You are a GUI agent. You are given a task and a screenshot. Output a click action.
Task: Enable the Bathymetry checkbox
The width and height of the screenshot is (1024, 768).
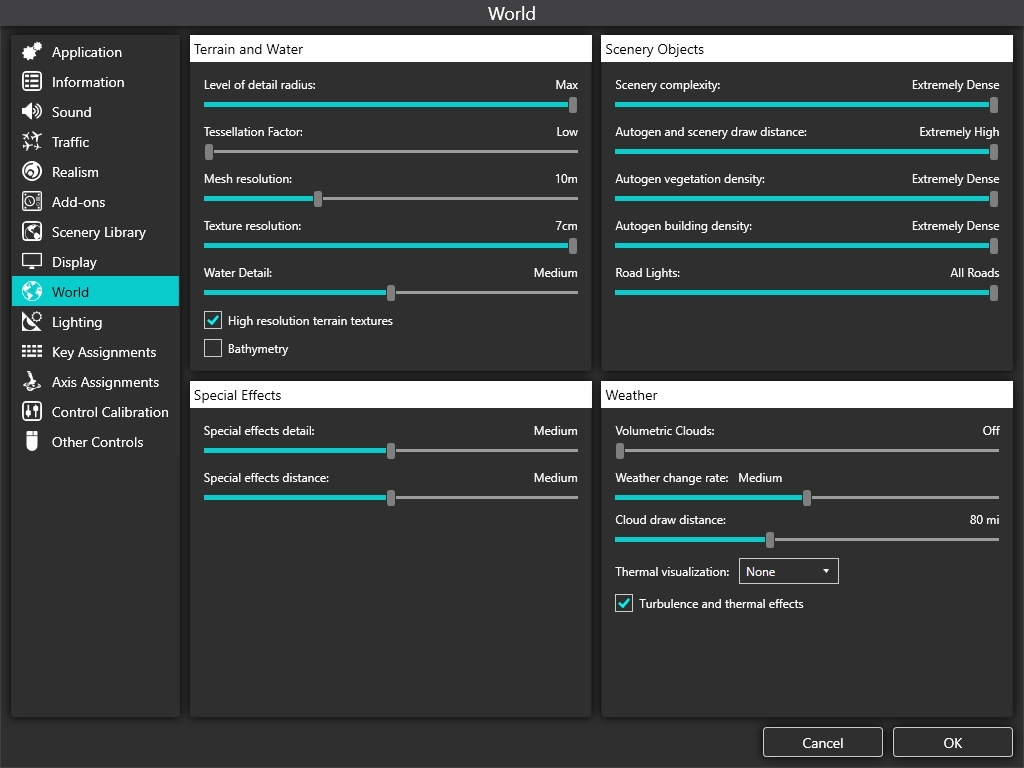(x=213, y=349)
